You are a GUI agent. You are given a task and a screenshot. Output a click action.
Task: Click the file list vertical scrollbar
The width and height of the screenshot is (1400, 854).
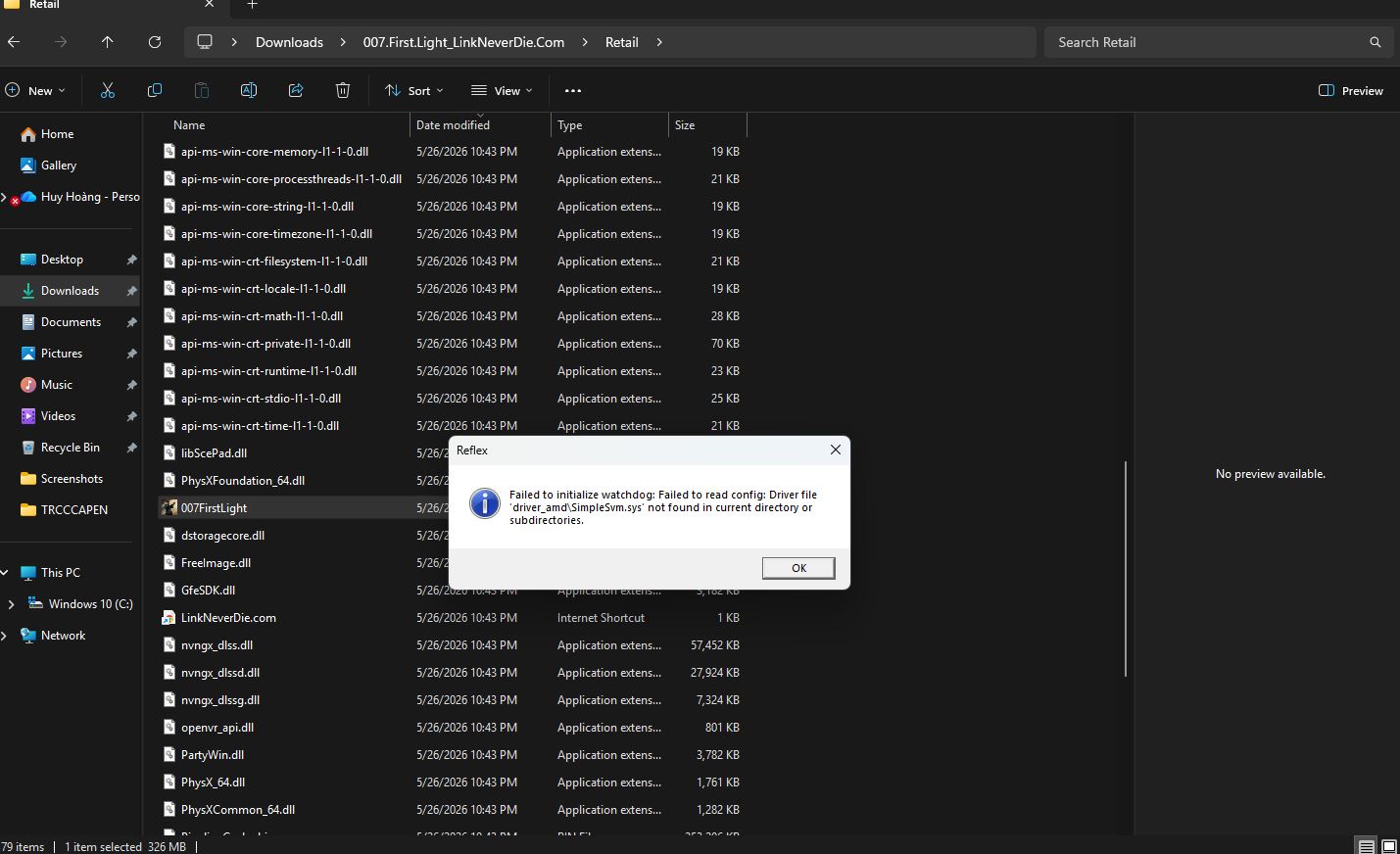click(1126, 568)
